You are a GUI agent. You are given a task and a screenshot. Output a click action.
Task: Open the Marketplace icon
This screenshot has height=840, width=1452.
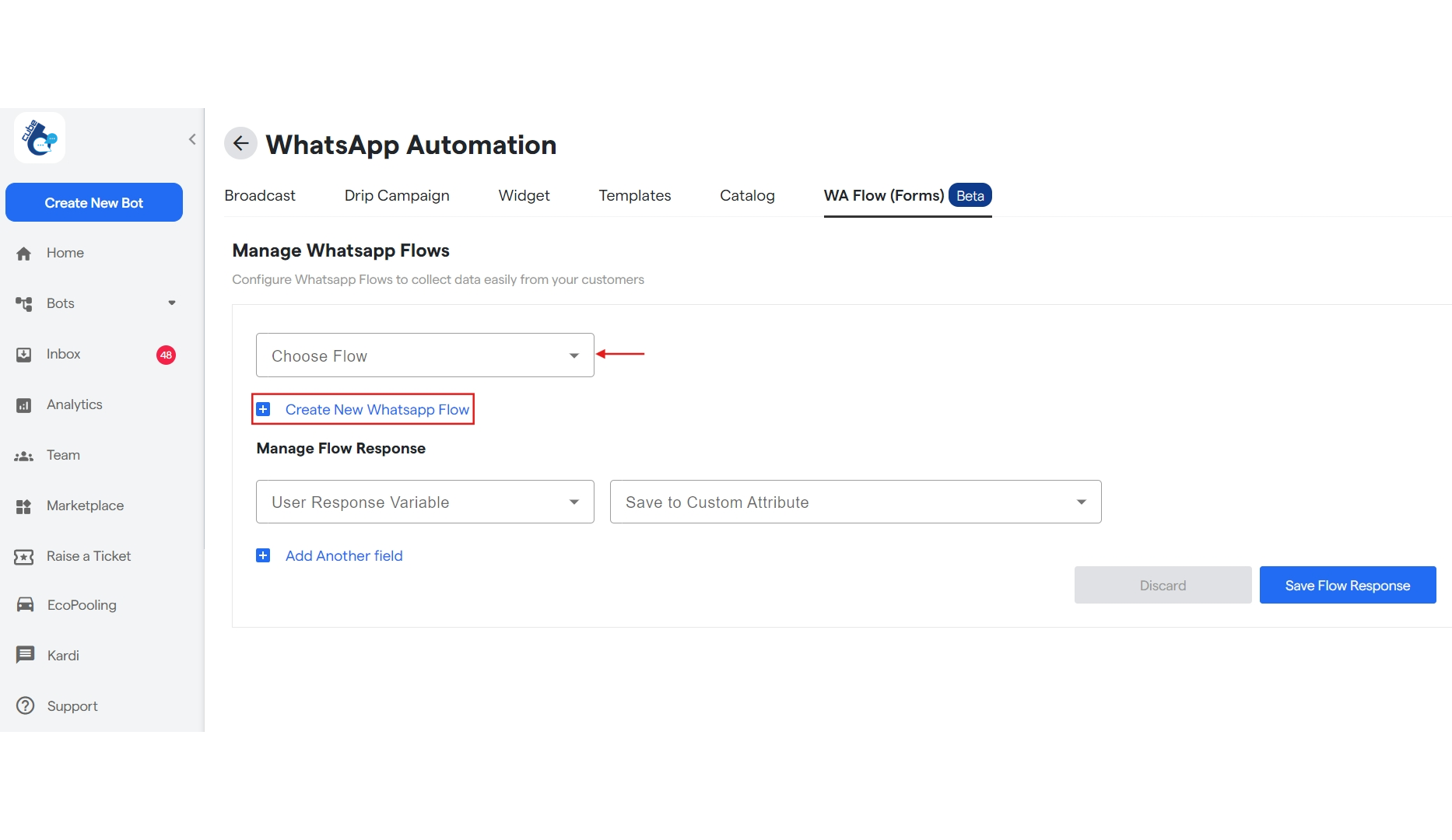pyautogui.click(x=24, y=506)
